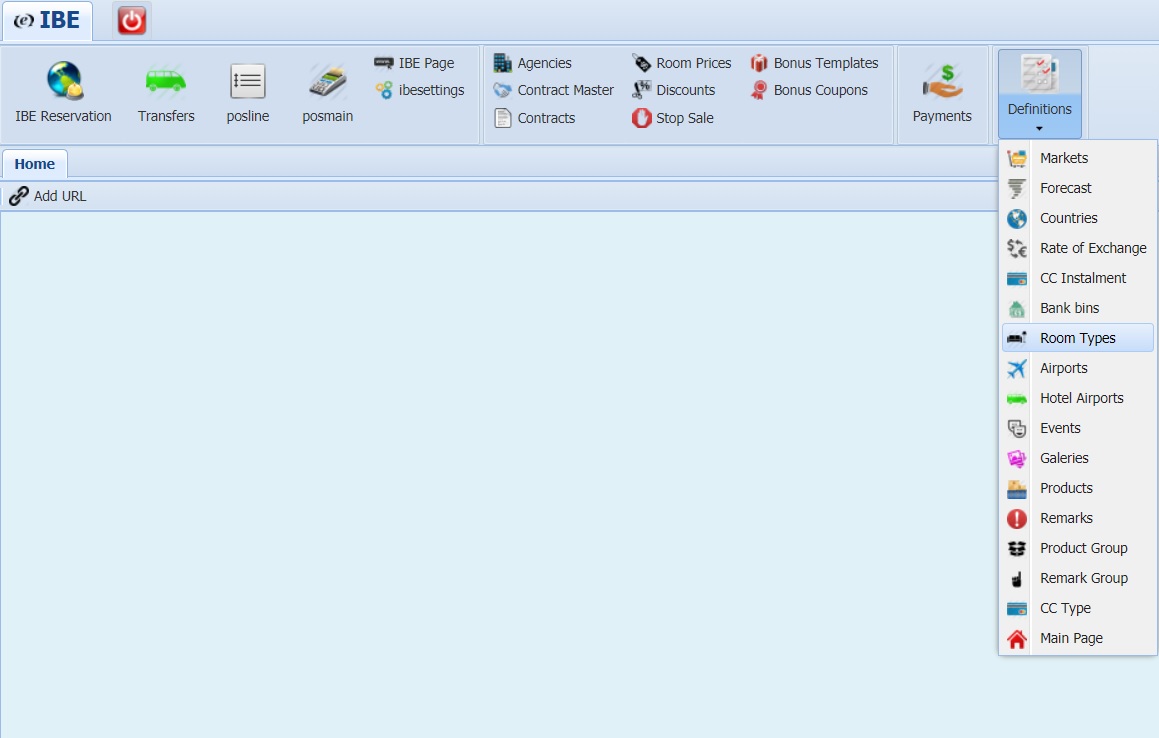The image size is (1159, 738).
Task: Choose Main Page menu entry
Action: [x=1078, y=638]
